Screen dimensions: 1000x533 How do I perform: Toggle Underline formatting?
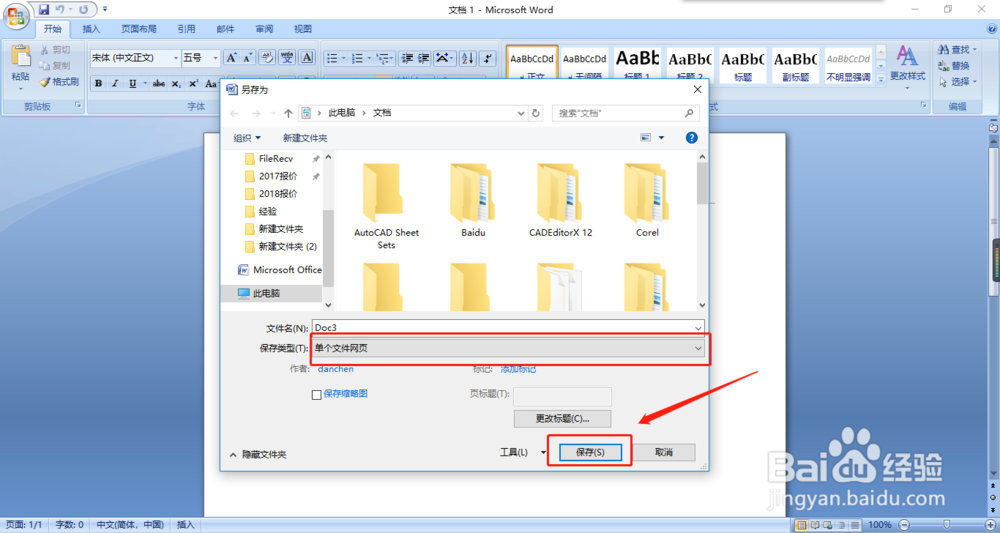point(133,84)
